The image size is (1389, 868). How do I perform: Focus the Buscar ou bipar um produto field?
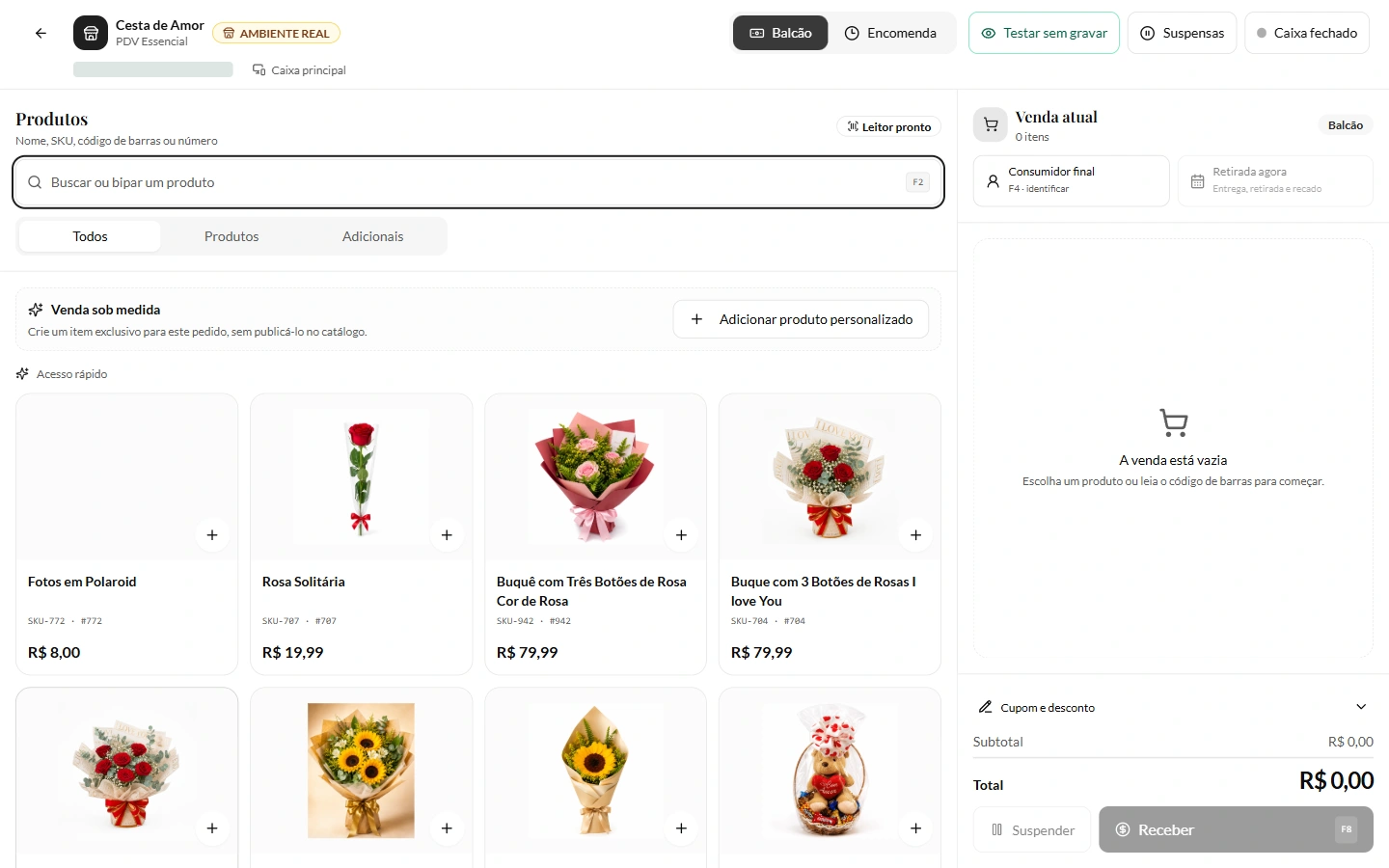point(478,182)
